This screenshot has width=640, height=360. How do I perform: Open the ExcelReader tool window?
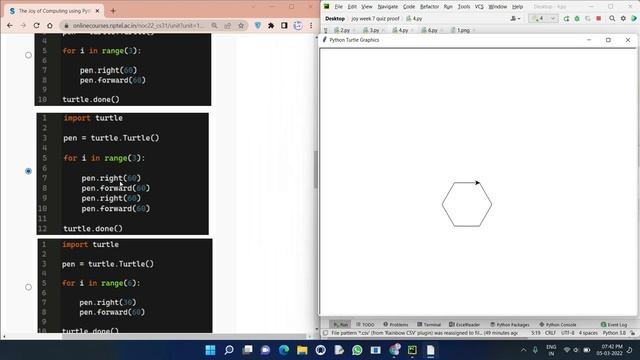point(464,324)
